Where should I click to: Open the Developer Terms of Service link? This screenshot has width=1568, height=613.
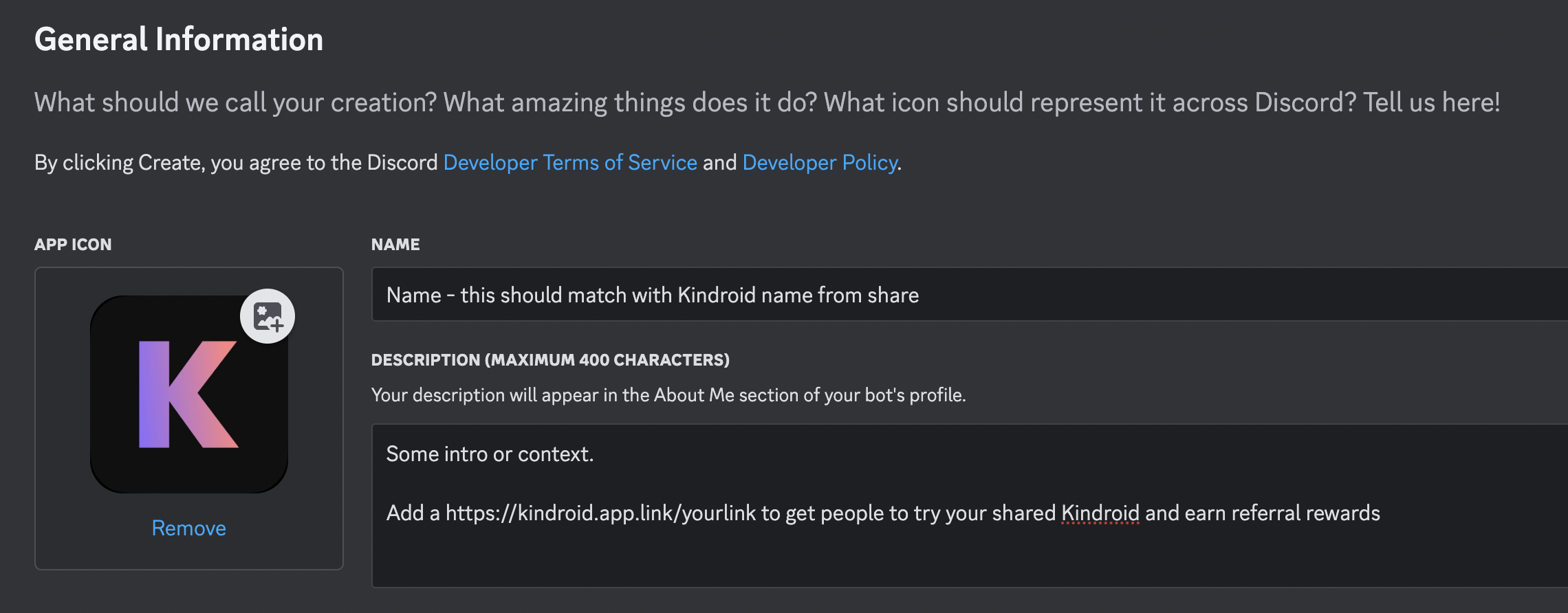(570, 163)
